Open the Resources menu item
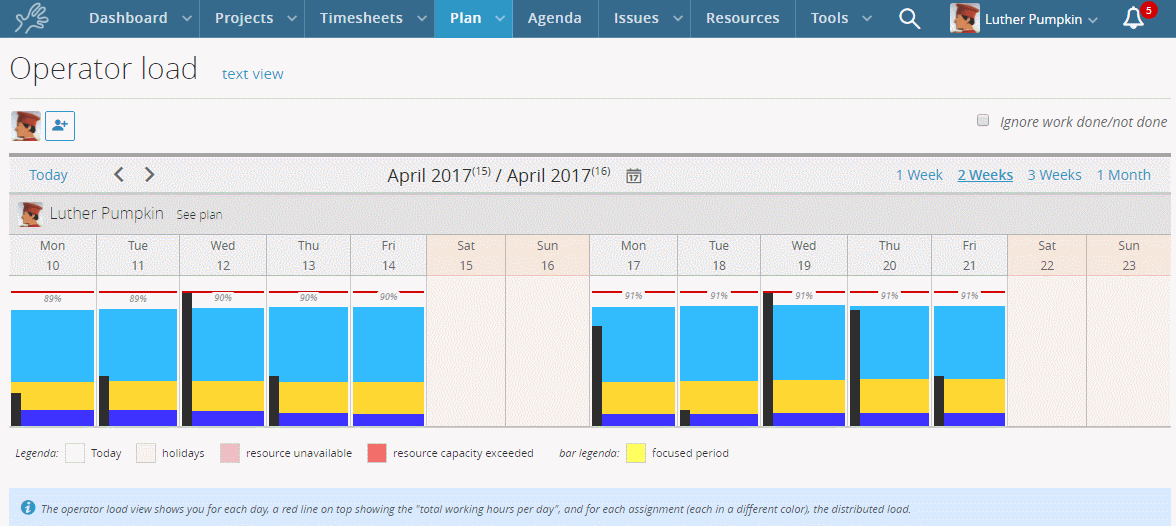This screenshot has width=1176, height=526. click(742, 18)
